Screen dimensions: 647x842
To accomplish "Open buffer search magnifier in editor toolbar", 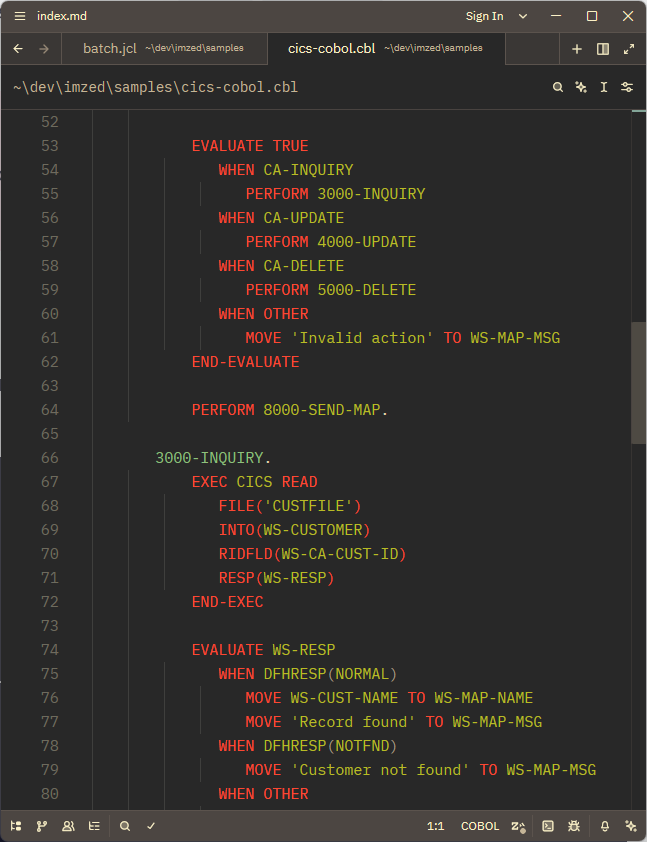I will point(558,87).
